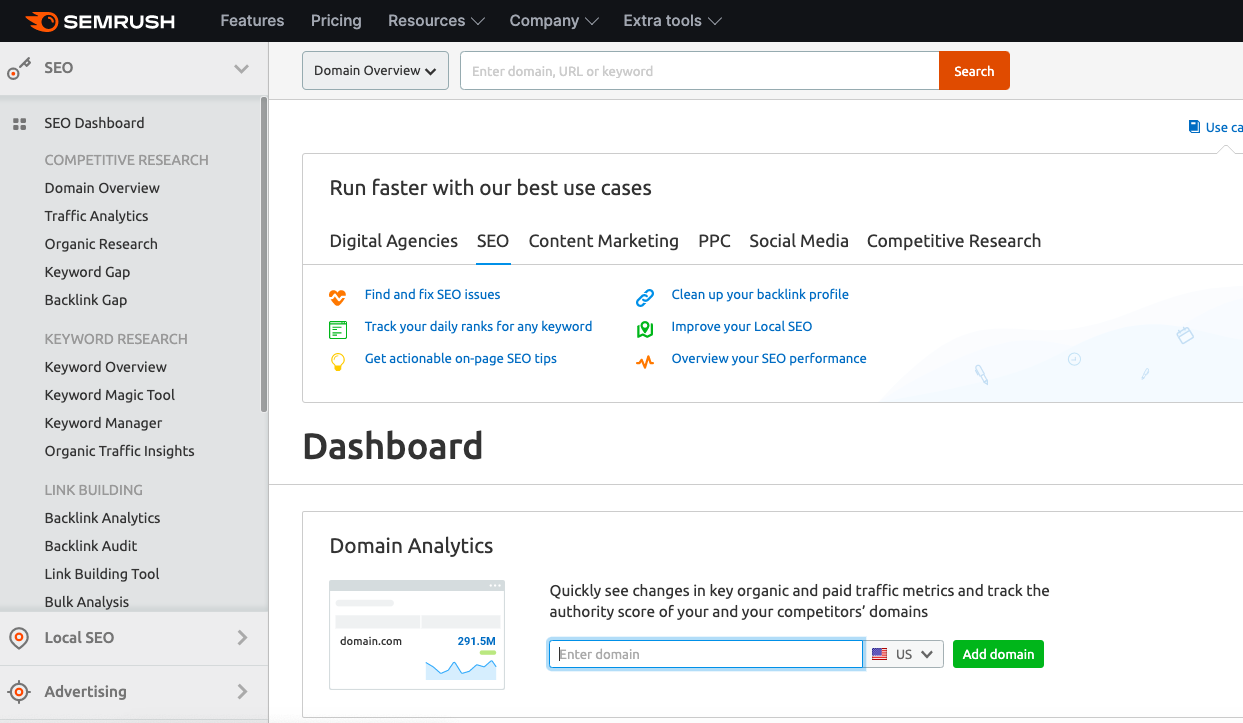The width and height of the screenshot is (1243, 723).
Task: Click the Advertising target icon
Action: [x=18, y=692]
